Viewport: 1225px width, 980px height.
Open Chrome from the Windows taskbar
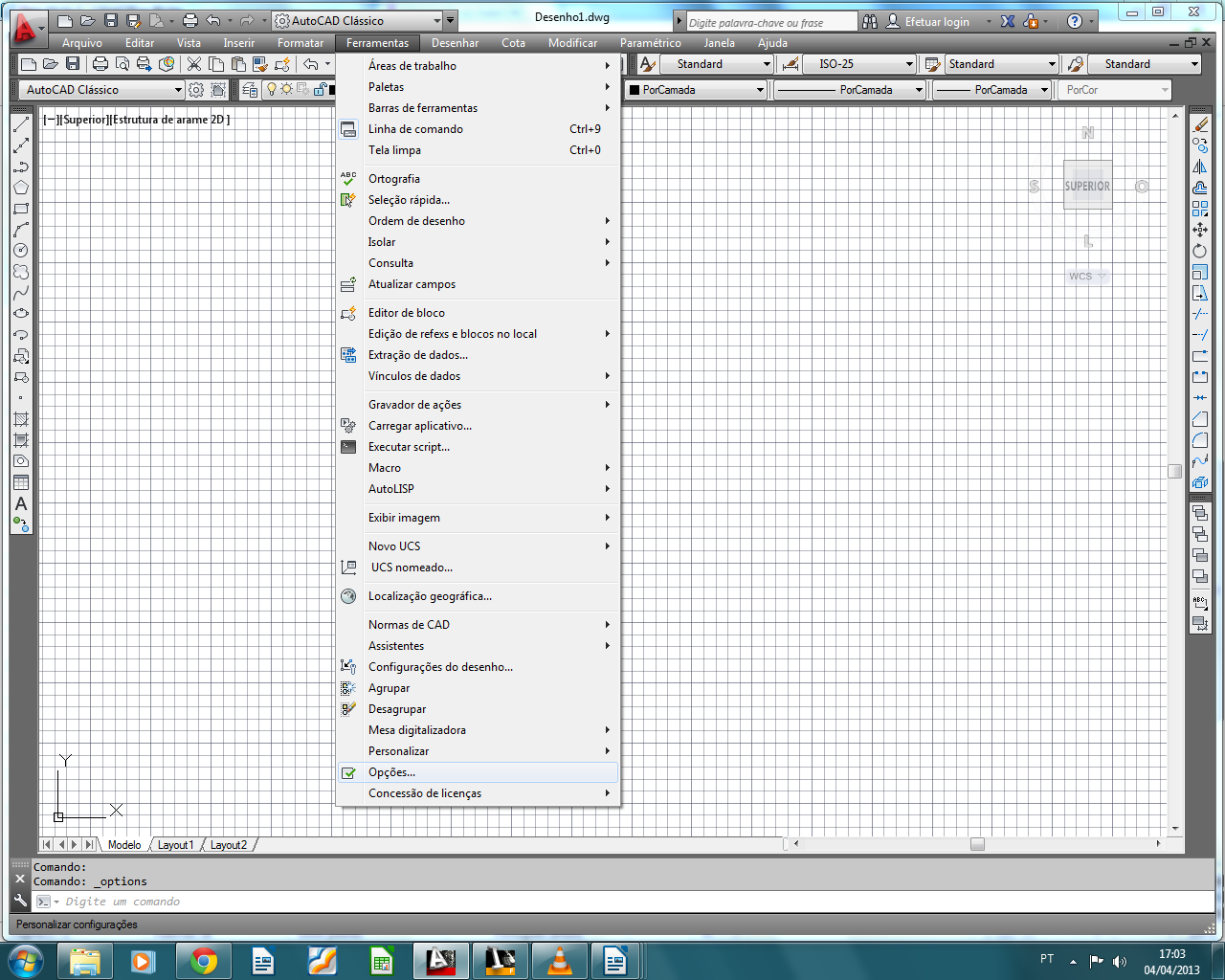coord(203,960)
